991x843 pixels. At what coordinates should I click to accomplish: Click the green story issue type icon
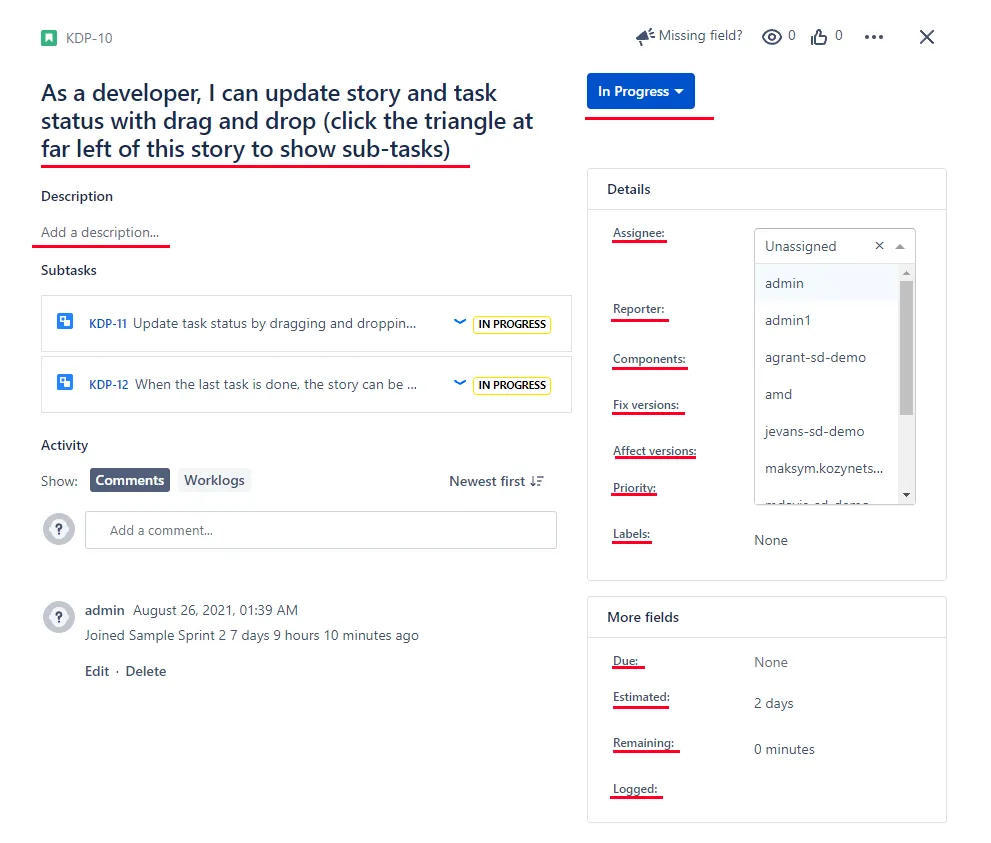[x=49, y=38]
